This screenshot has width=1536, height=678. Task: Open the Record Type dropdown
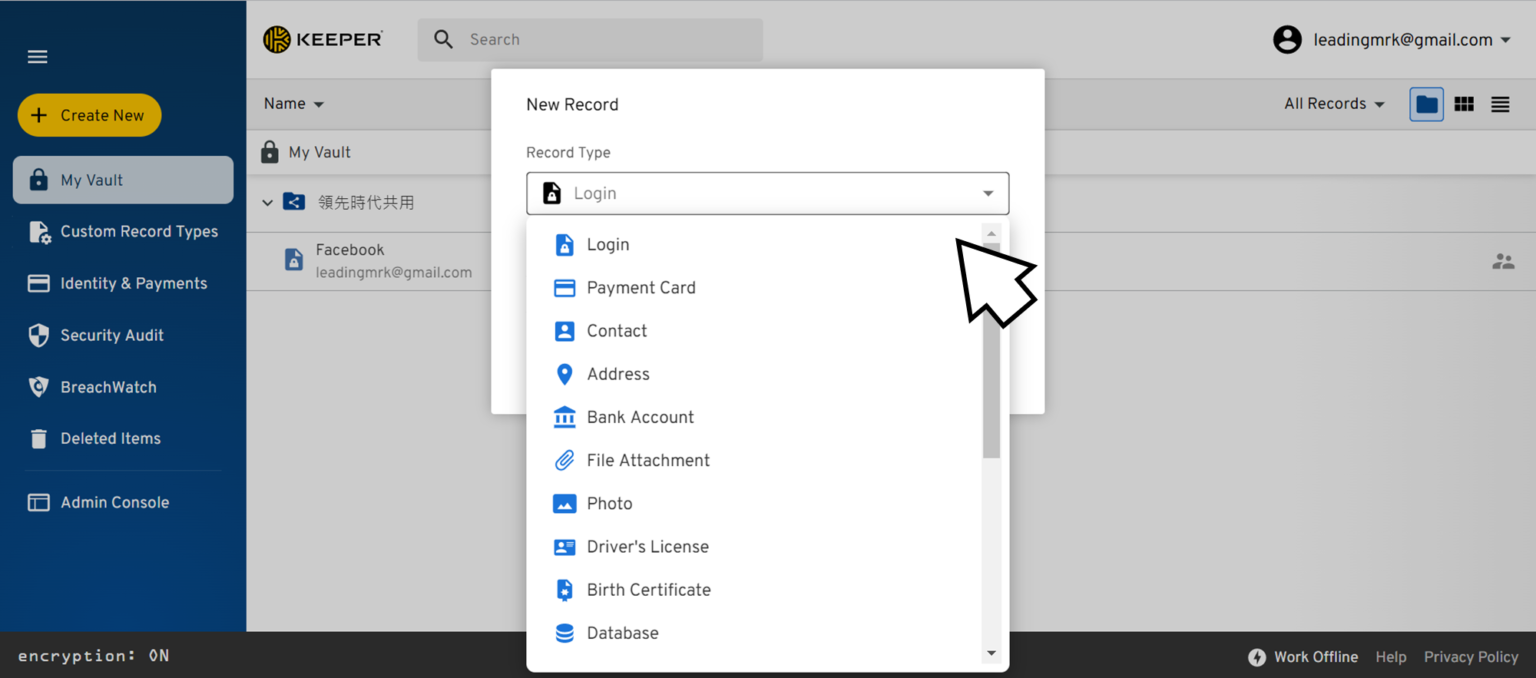(767, 193)
